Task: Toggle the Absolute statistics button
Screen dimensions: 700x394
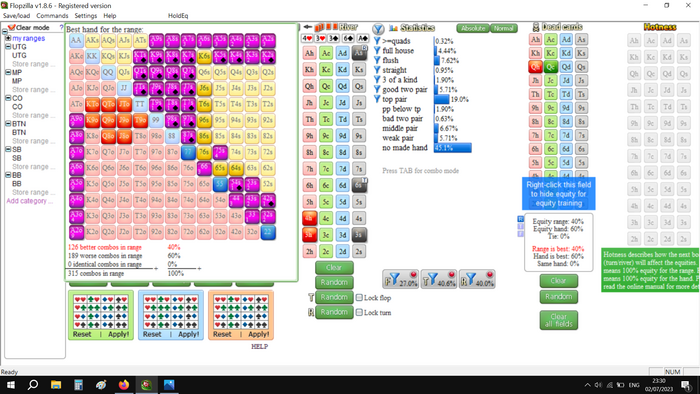Action: [x=473, y=28]
